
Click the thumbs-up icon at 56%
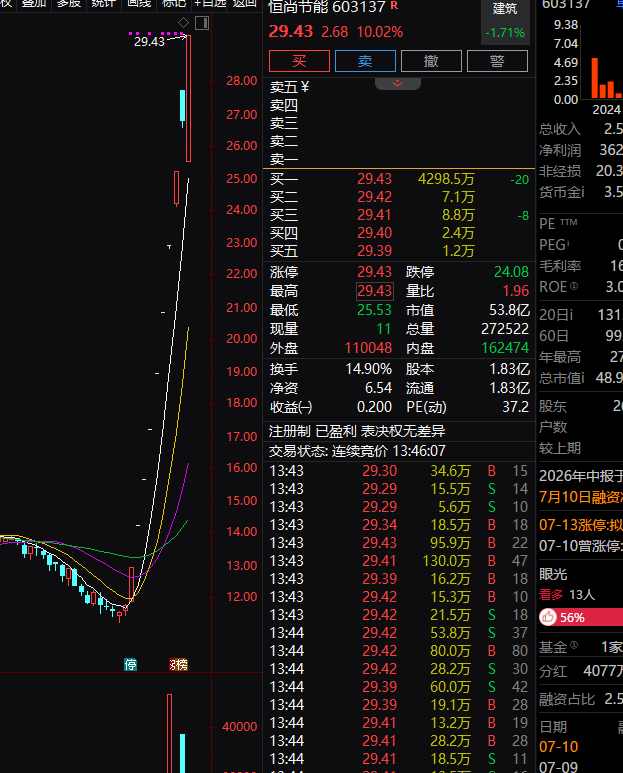point(548,617)
